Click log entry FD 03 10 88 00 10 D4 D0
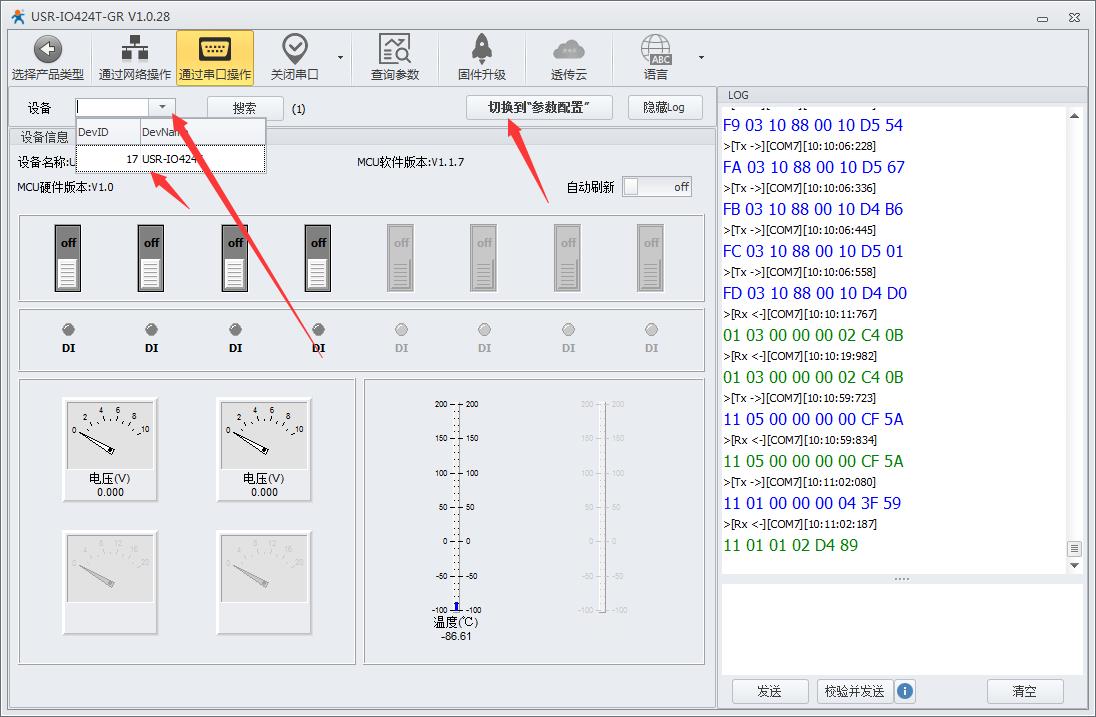 point(814,293)
